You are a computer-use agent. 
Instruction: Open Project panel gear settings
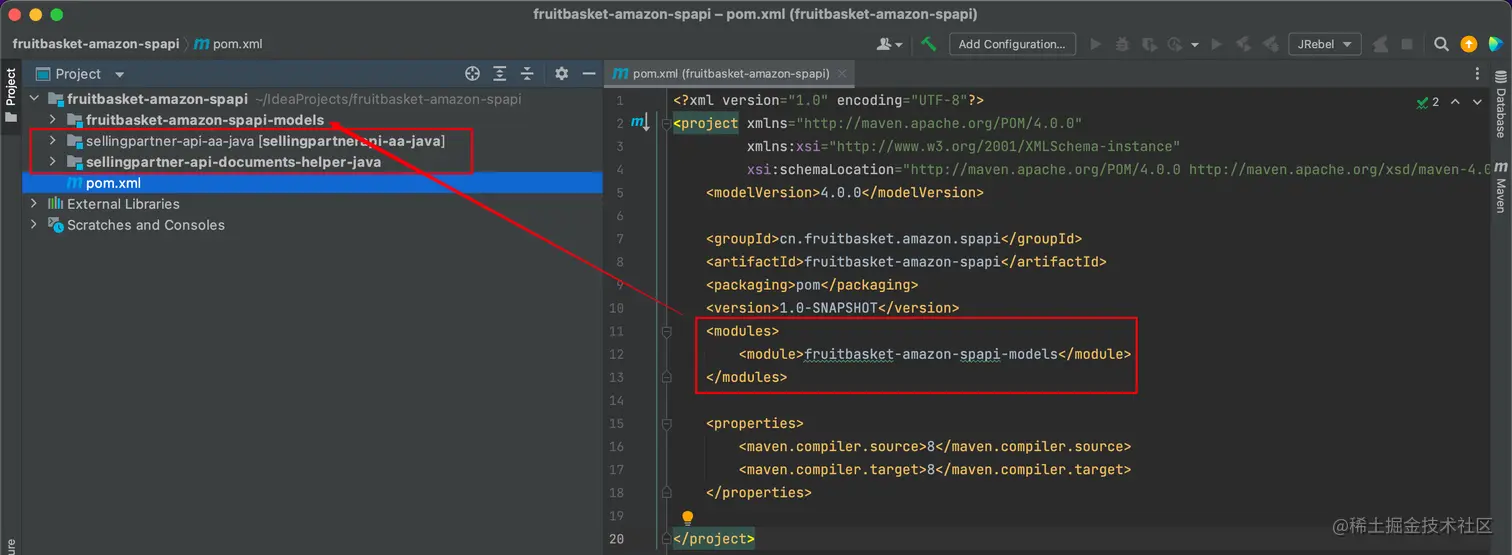point(561,74)
